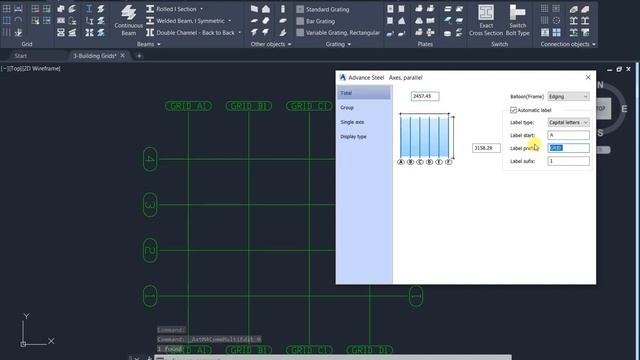Click the Grid panel title label

(27, 44)
